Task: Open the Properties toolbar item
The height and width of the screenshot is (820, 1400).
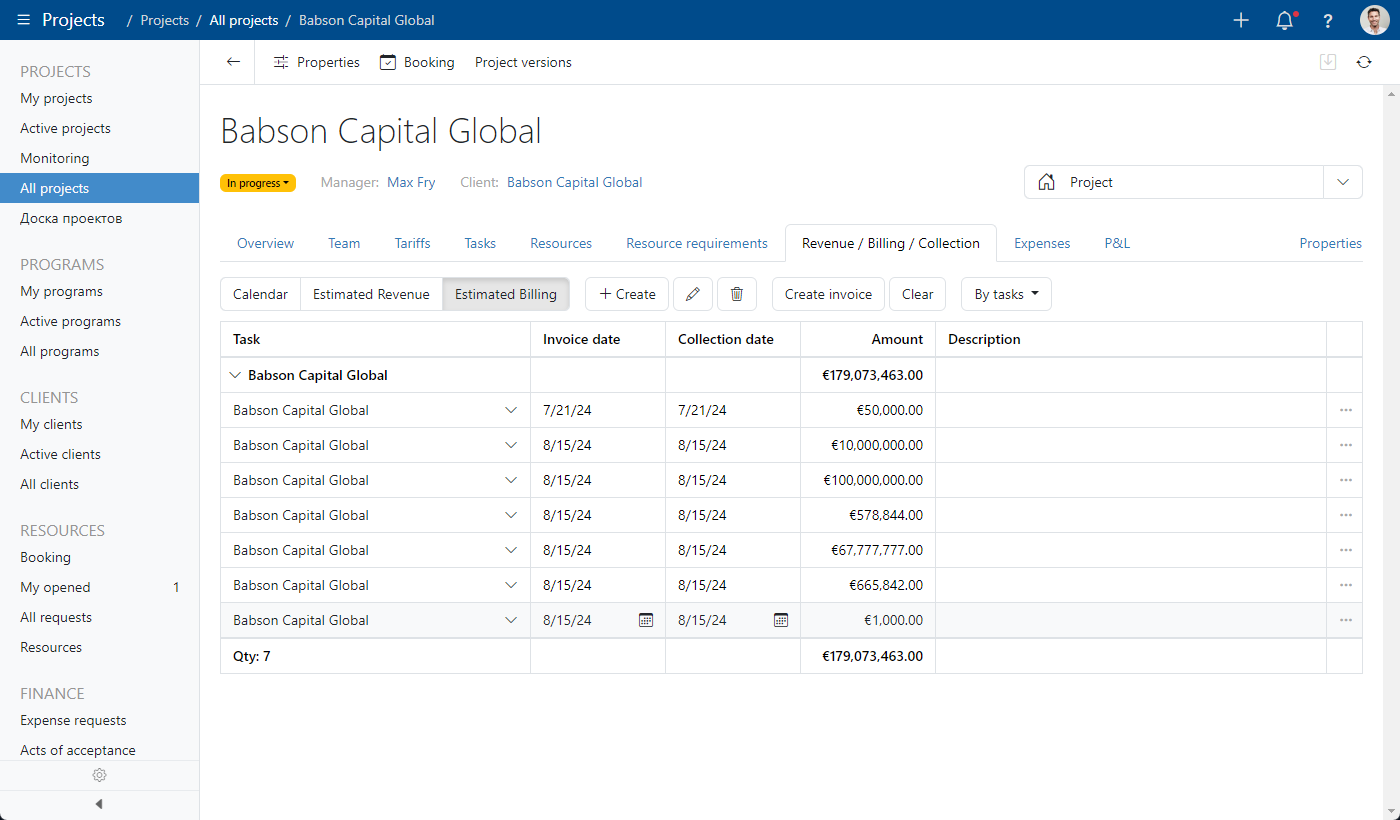Action: pyautogui.click(x=316, y=62)
